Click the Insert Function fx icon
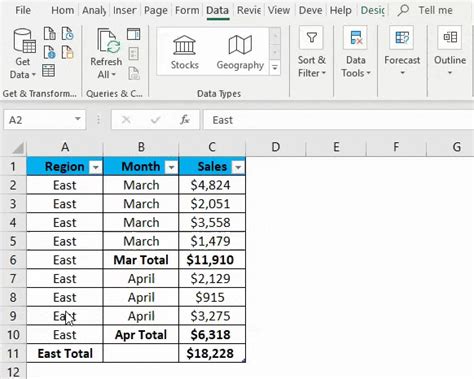Screen dimensions: 474x379 point(185,120)
